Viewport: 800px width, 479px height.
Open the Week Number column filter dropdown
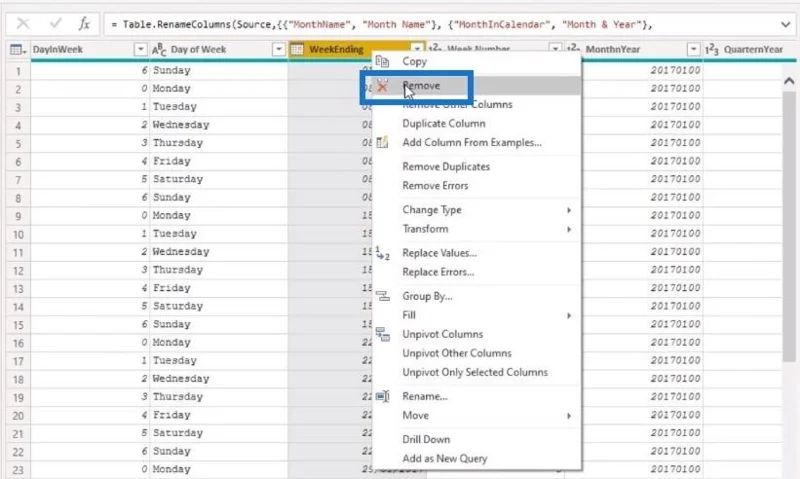pyautogui.click(x=555, y=49)
